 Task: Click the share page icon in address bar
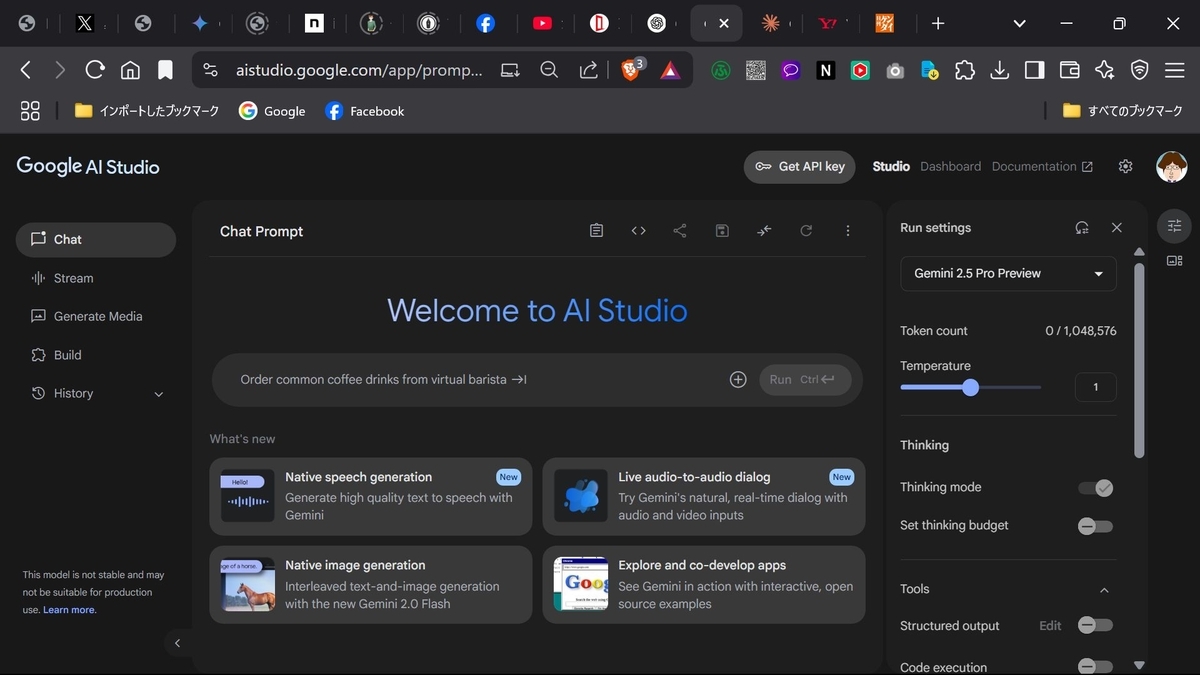click(589, 70)
